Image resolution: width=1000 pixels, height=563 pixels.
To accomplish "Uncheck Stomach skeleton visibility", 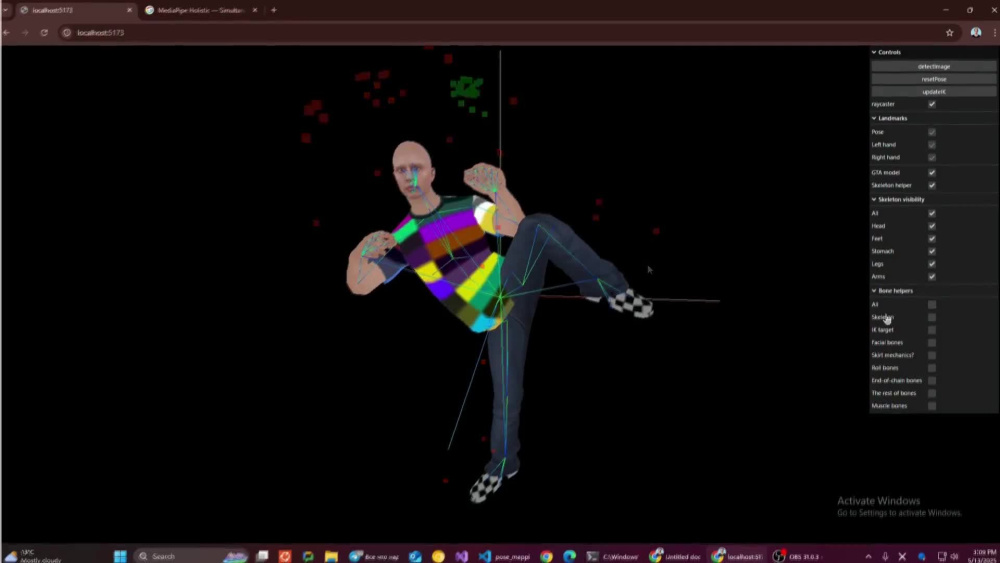I will (x=932, y=251).
